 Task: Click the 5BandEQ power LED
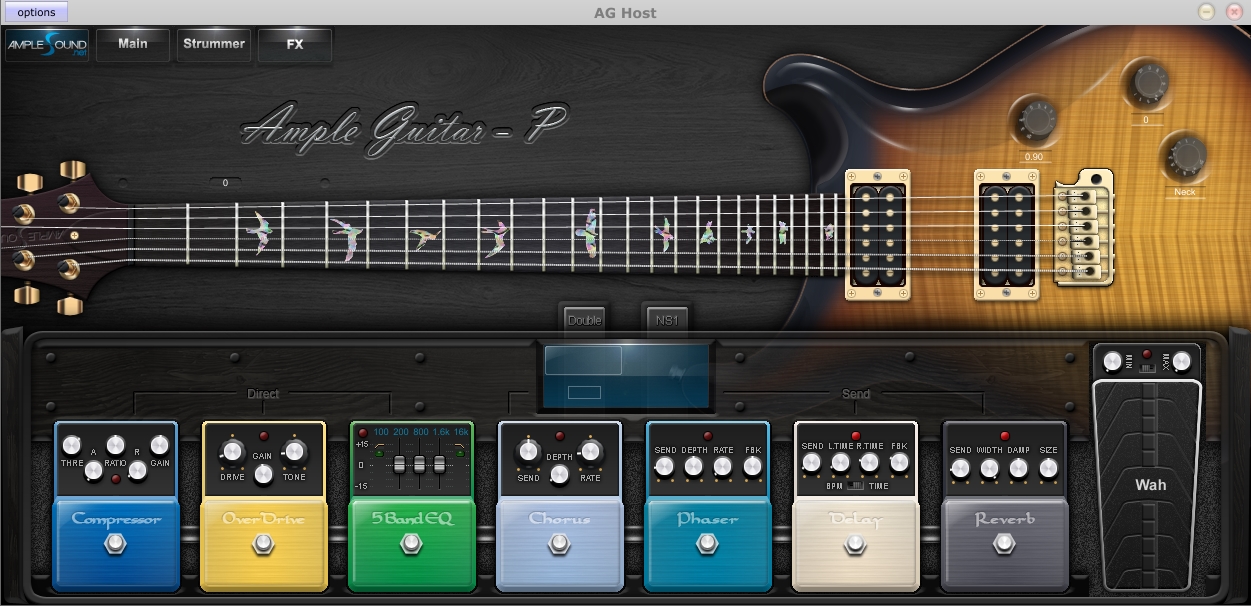click(363, 432)
